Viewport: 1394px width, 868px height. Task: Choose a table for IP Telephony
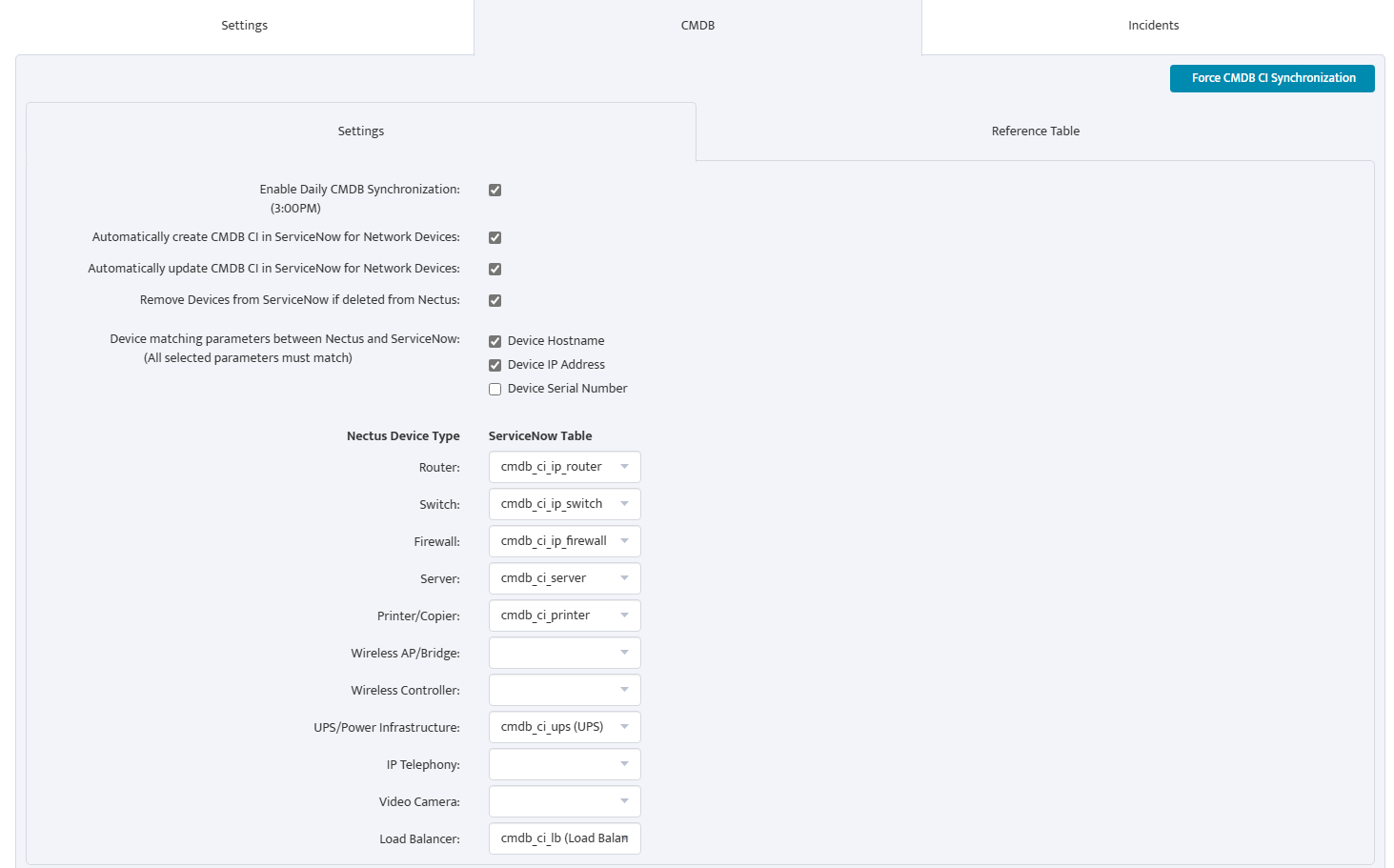pos(564,764)
